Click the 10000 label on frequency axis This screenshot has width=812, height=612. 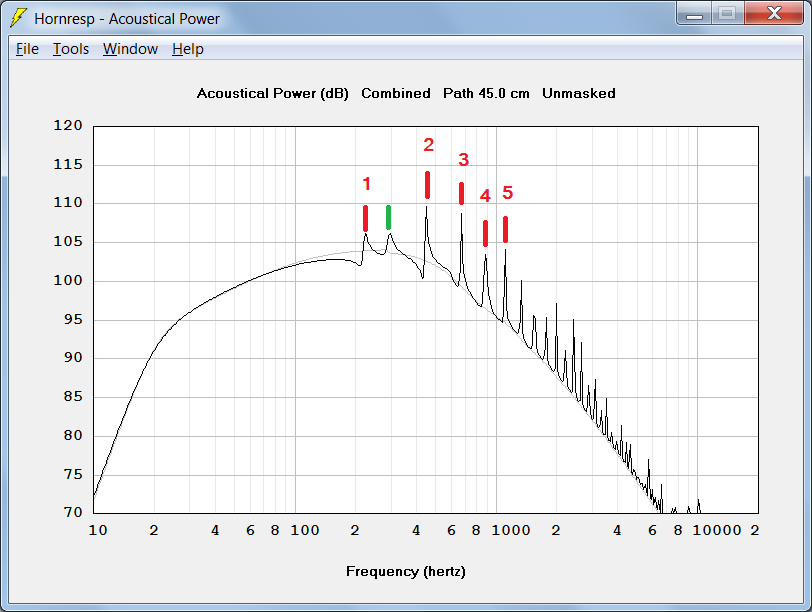[x=717, y=530]
